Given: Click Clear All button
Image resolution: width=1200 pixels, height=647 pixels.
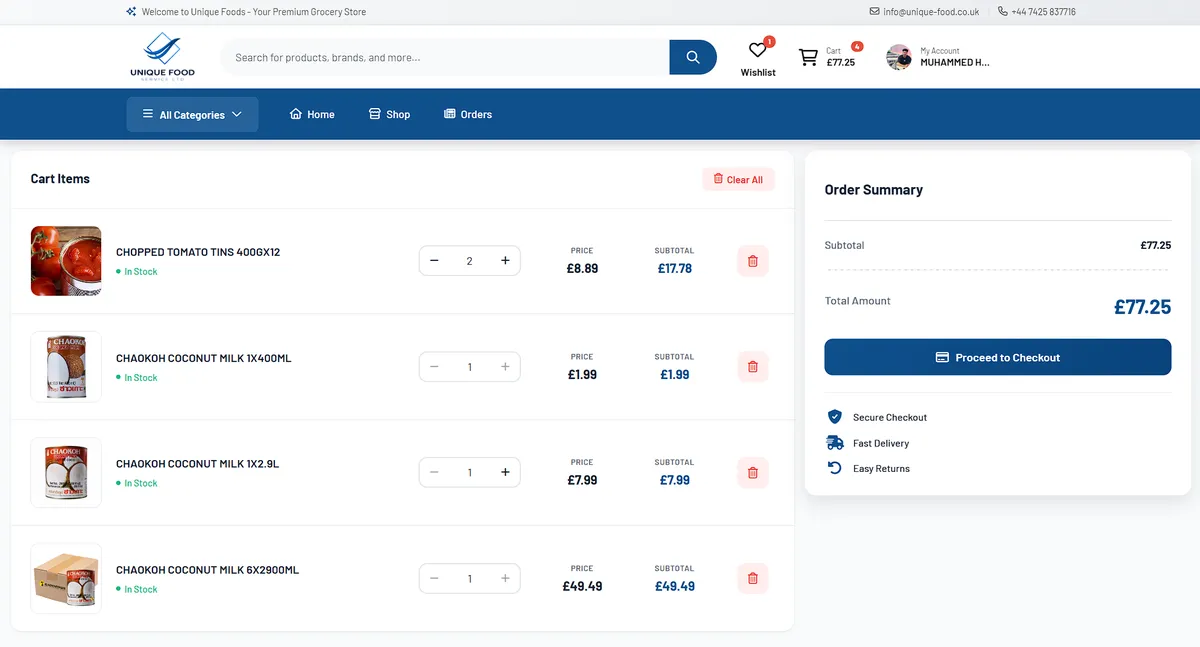Looking at the screenshot, I should (738, 179).
